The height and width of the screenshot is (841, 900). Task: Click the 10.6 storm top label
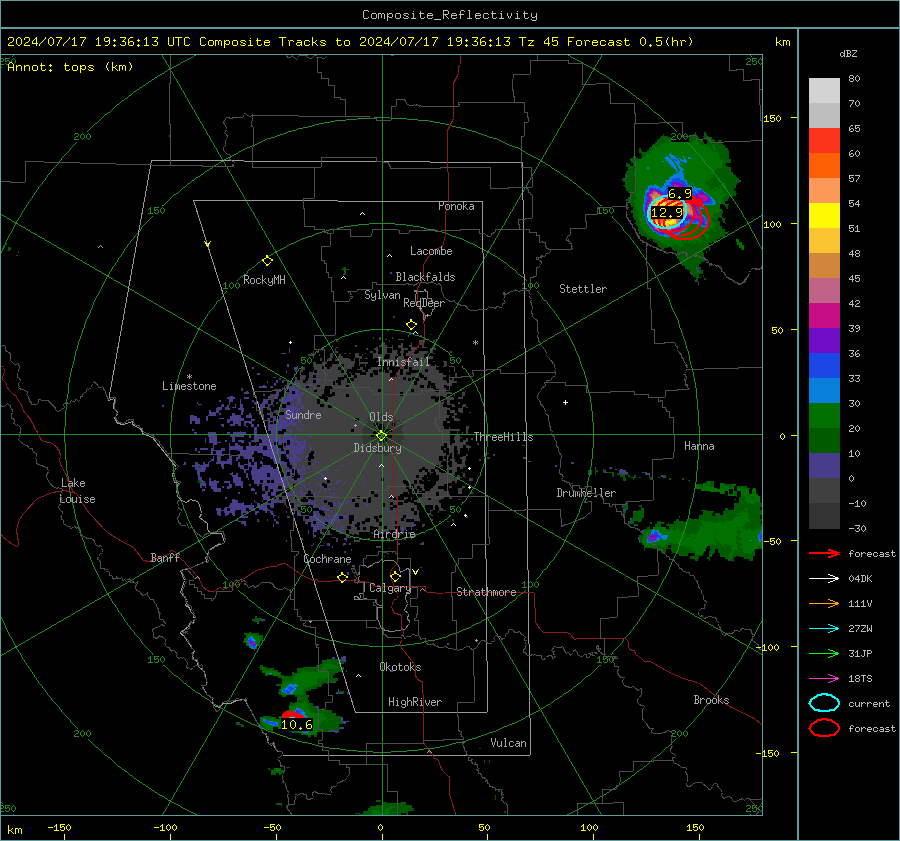click(296, 724)
